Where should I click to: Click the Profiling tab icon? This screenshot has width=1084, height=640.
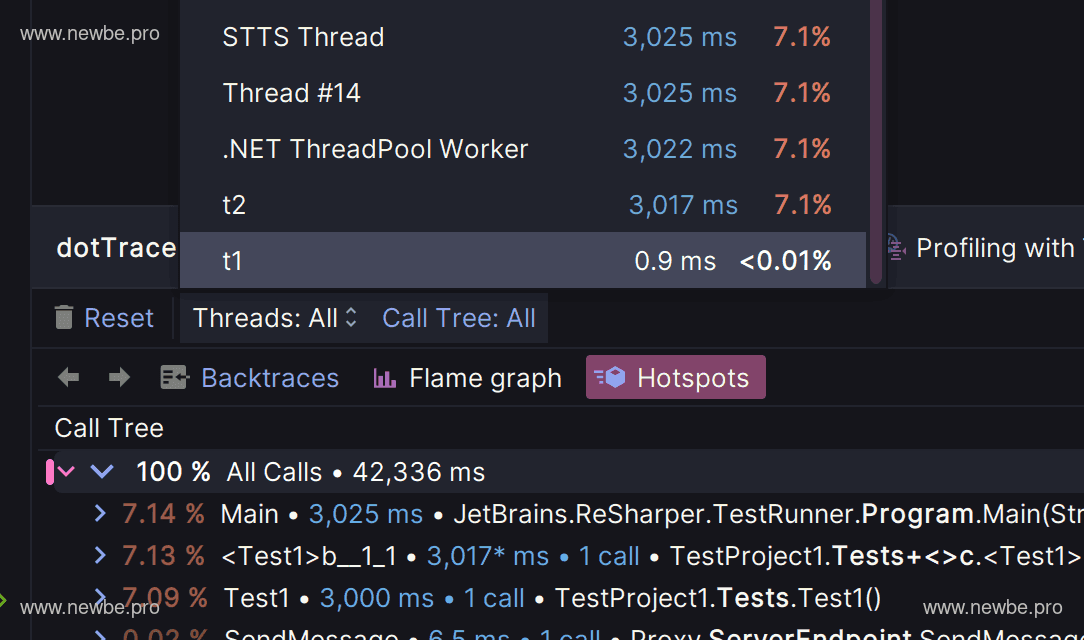pyautogui.click(x=895, y=248)
